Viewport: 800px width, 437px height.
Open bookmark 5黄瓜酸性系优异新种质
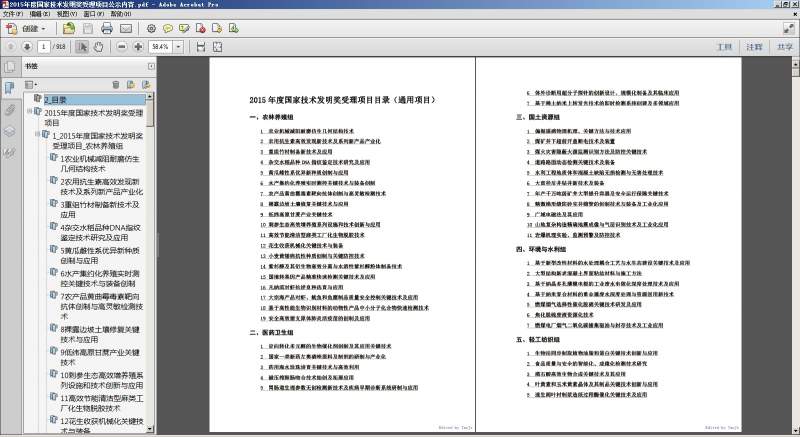(x=99, y=255)
